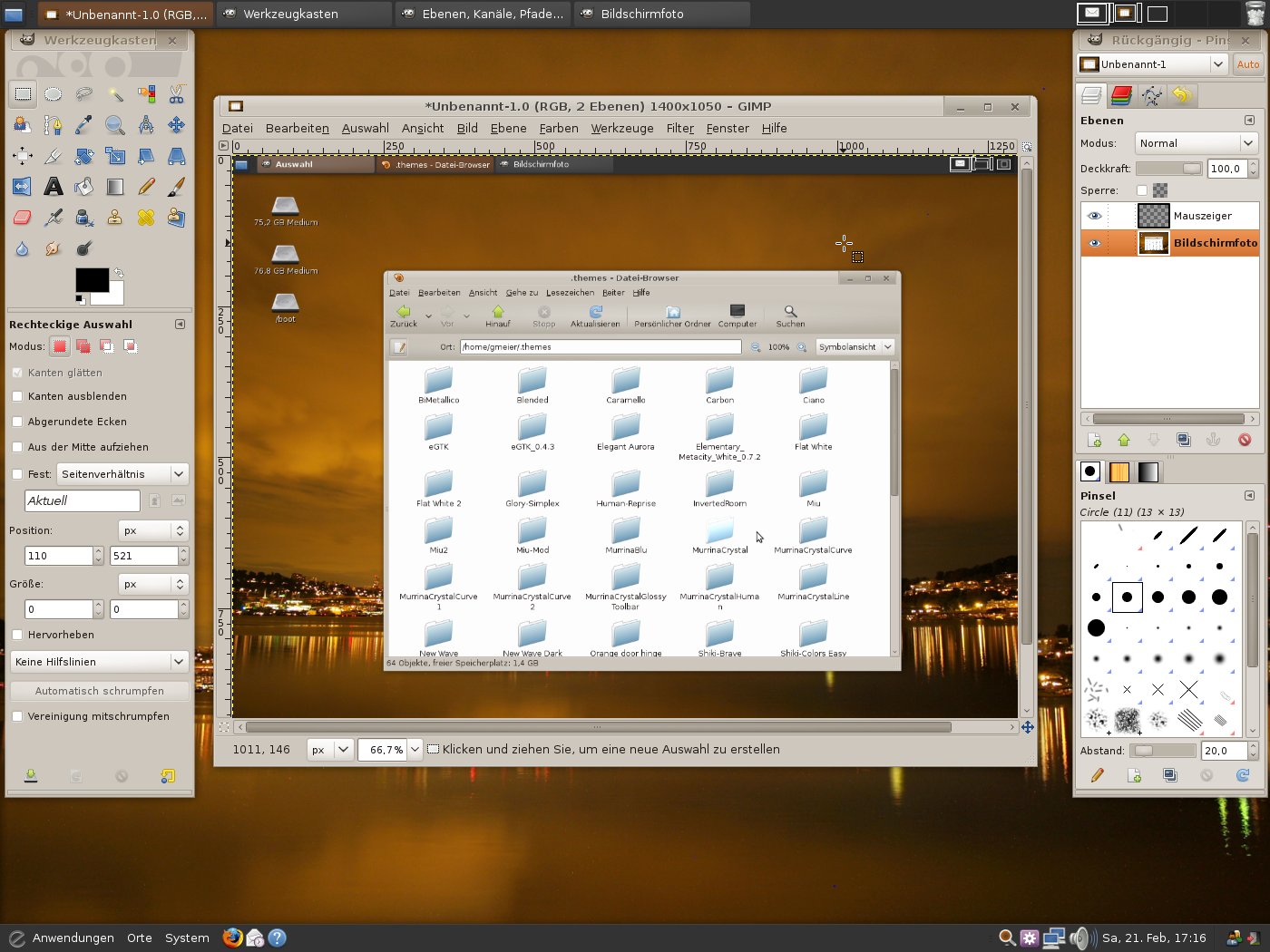Select the Bucket fill tool

(84, 186)
